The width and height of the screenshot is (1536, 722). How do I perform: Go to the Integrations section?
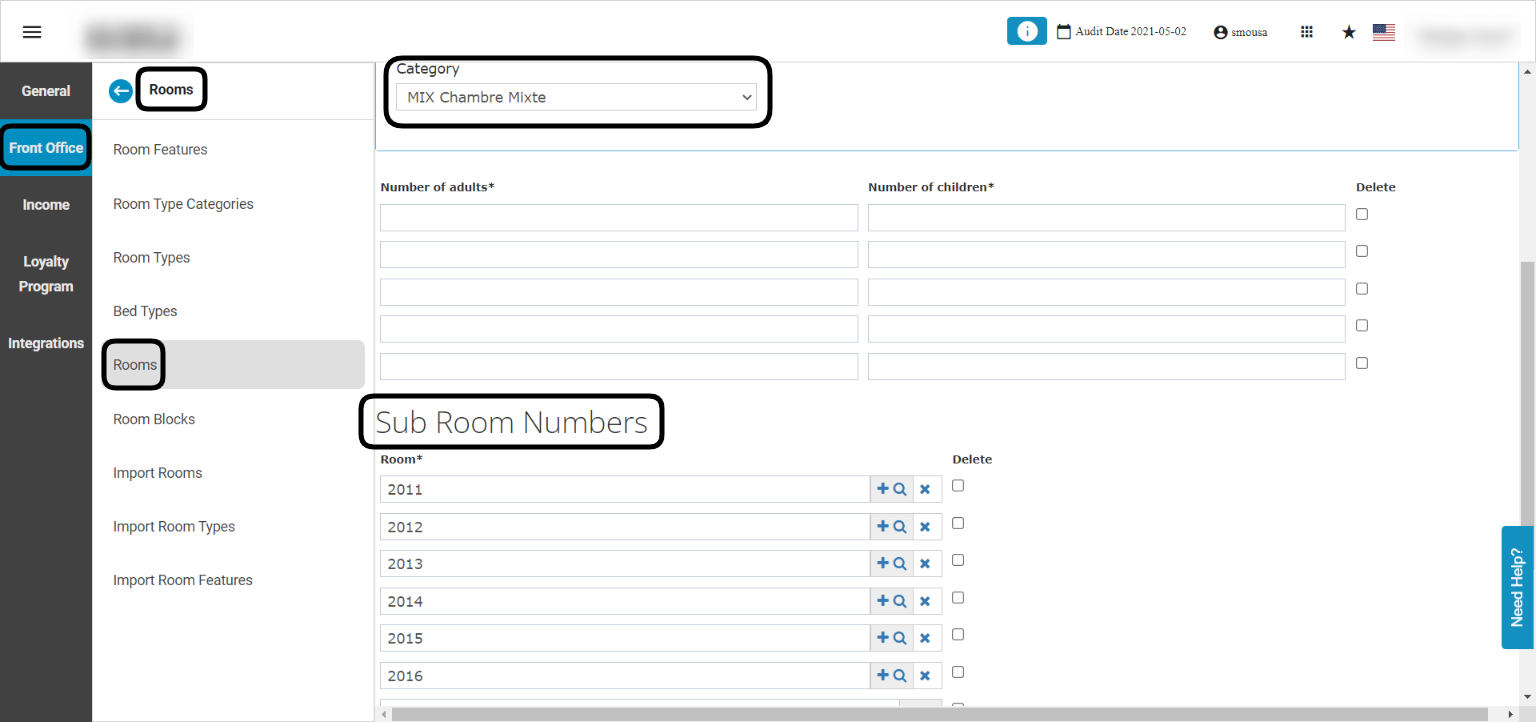pos(46,343)
